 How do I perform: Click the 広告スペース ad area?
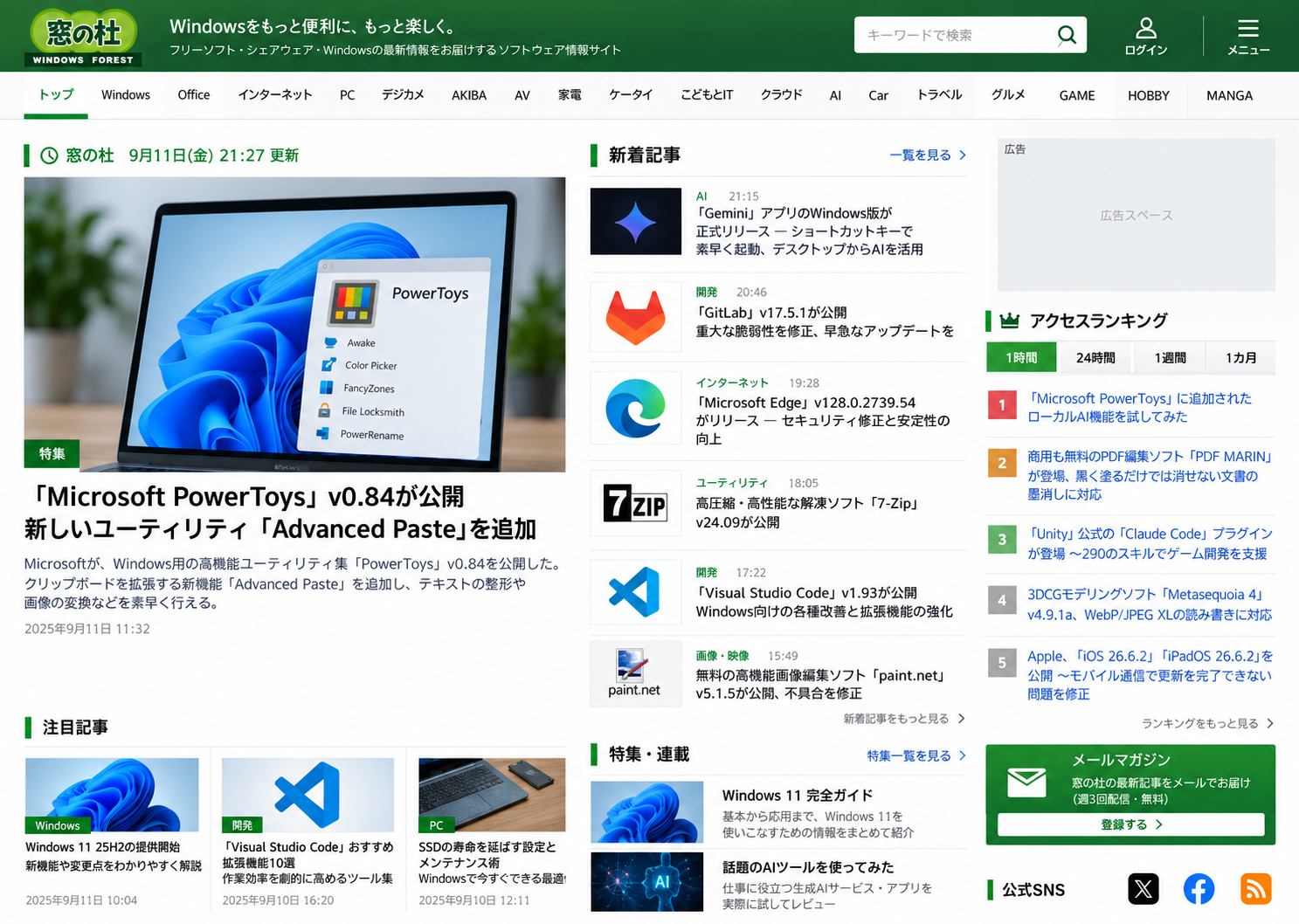[1136, 215]
